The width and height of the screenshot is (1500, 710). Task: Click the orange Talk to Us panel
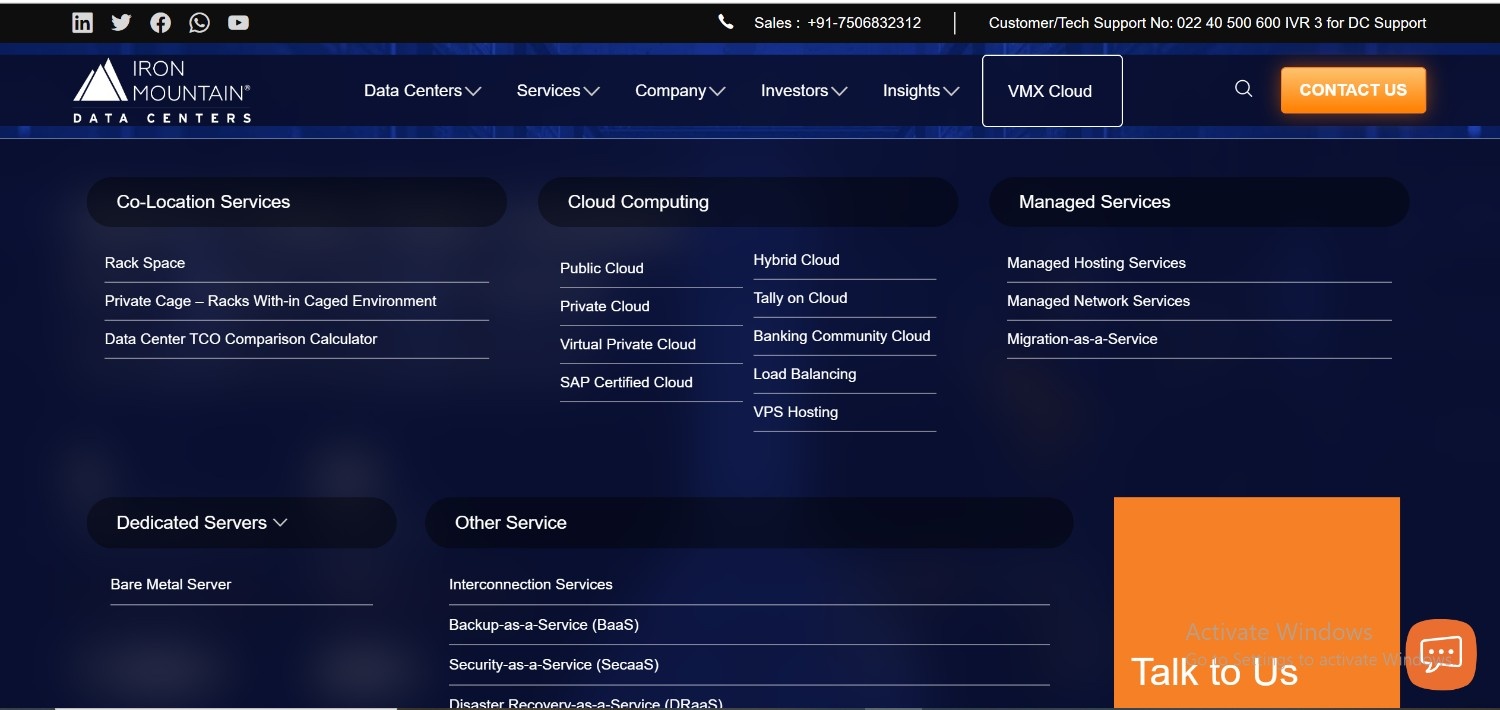pos(1255,600)
